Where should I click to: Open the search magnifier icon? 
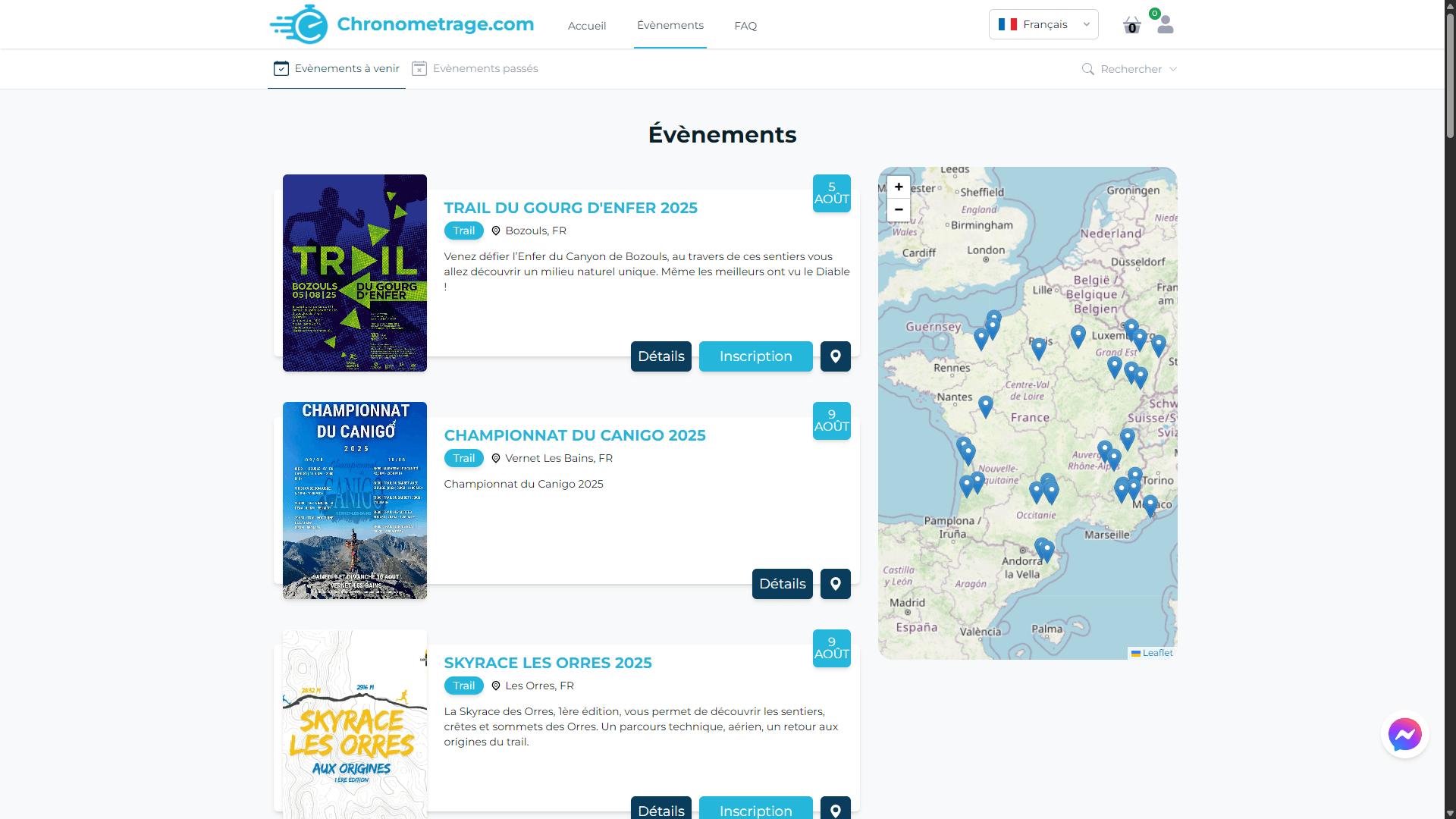pyautogui.click(x=1087, y=69)
